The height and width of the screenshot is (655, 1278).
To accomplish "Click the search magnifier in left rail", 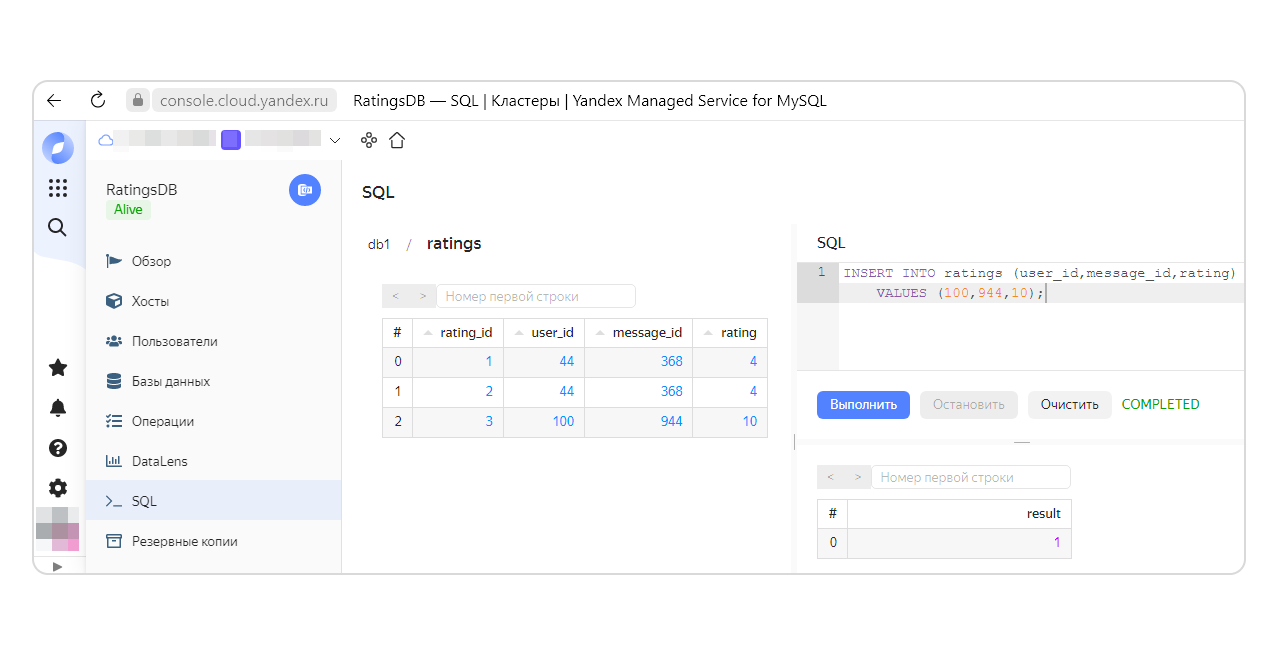I will pos(58,228).
